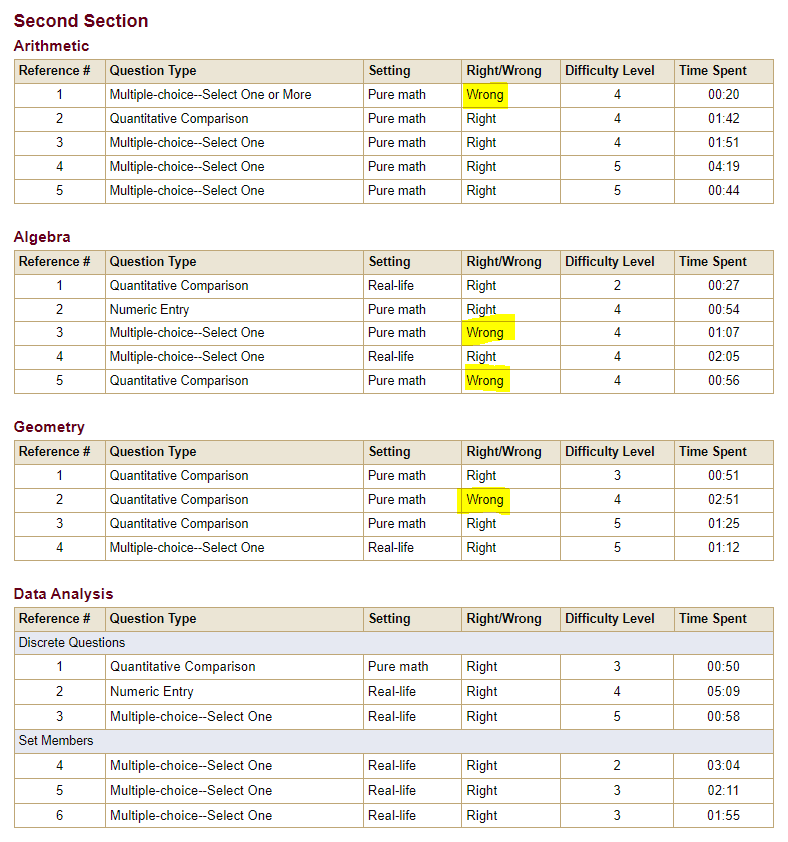Click Time Spent header in Data Analysis table
788x842 pixels.
pyautogui.click(x=713, y=619)
